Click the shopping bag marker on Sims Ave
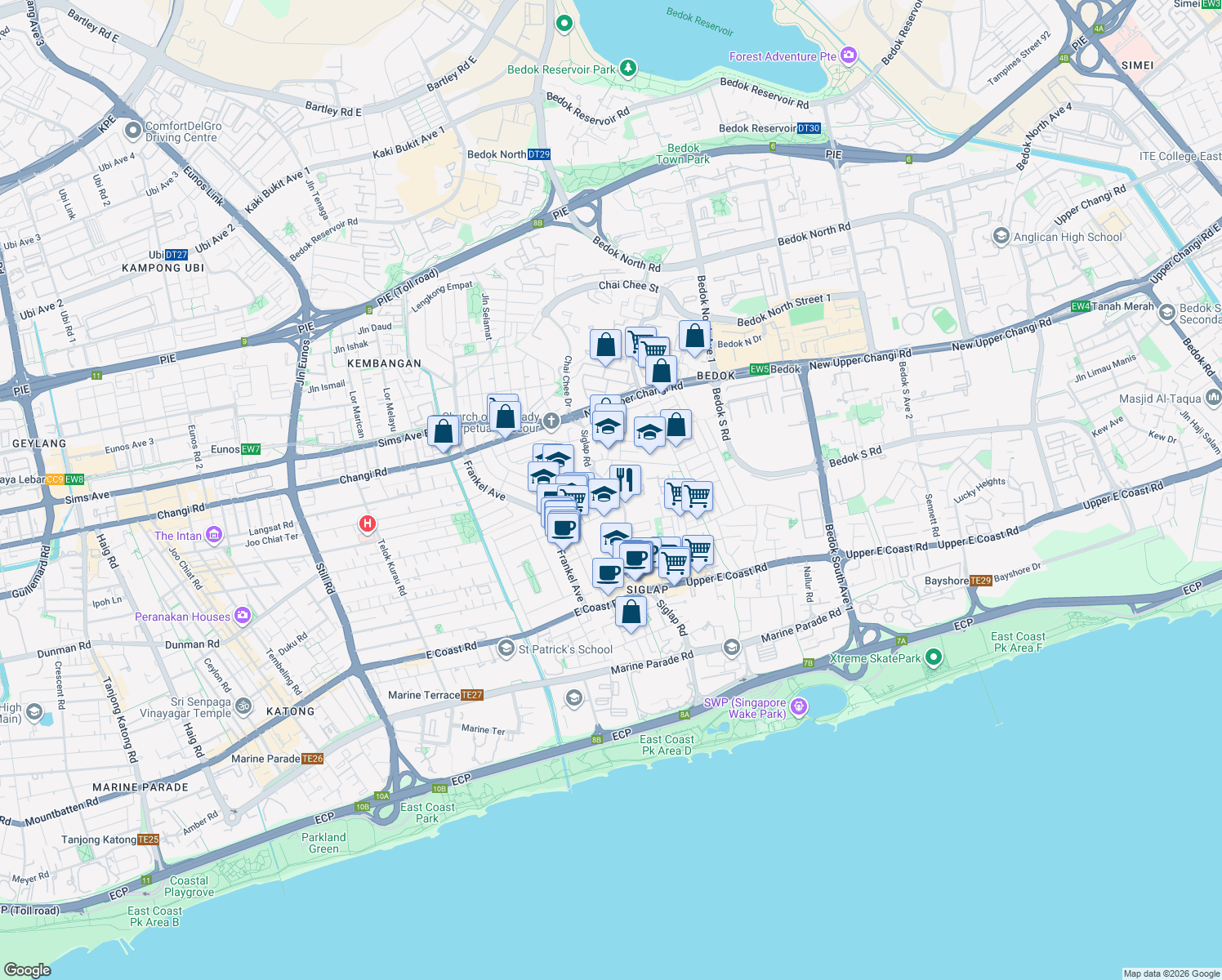Viewport: 1222px width, 980px height. pyautogui.click(x=444, y=431)
